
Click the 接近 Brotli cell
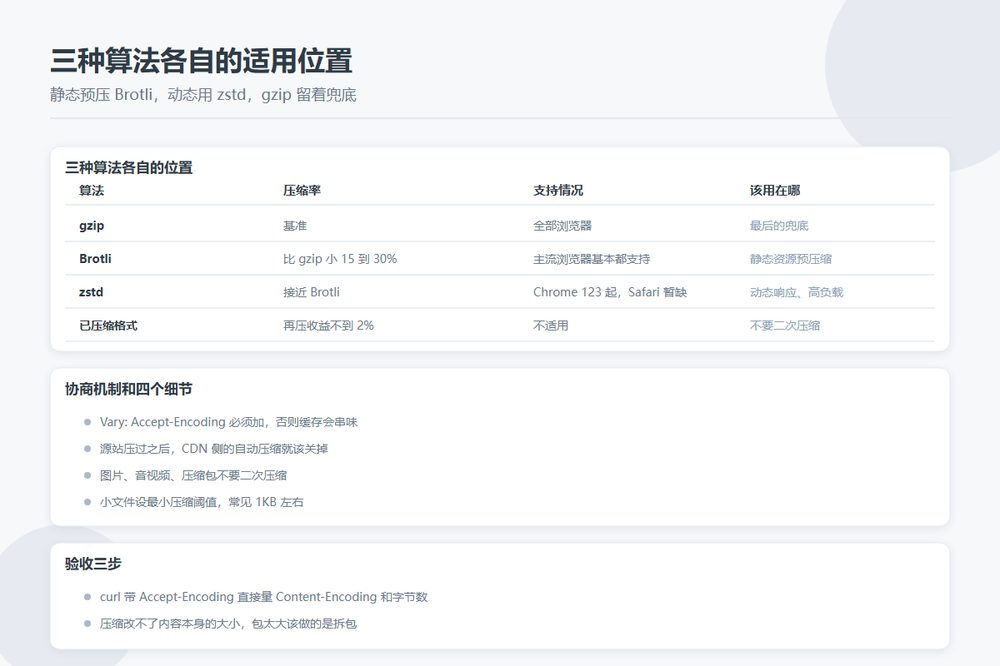[x=311, y=292]
